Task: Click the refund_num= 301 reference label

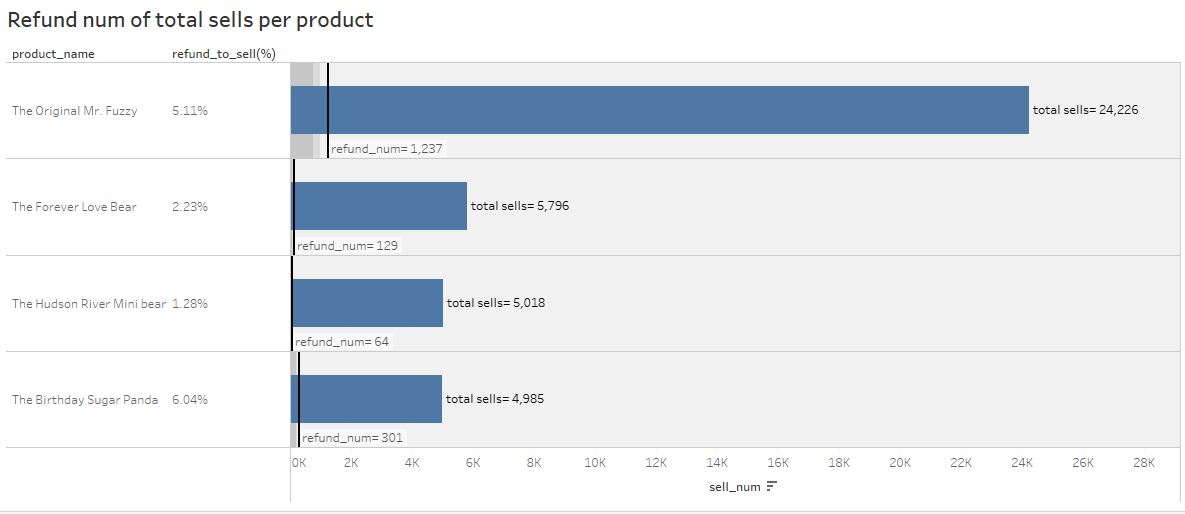Action: pos(352,438)
